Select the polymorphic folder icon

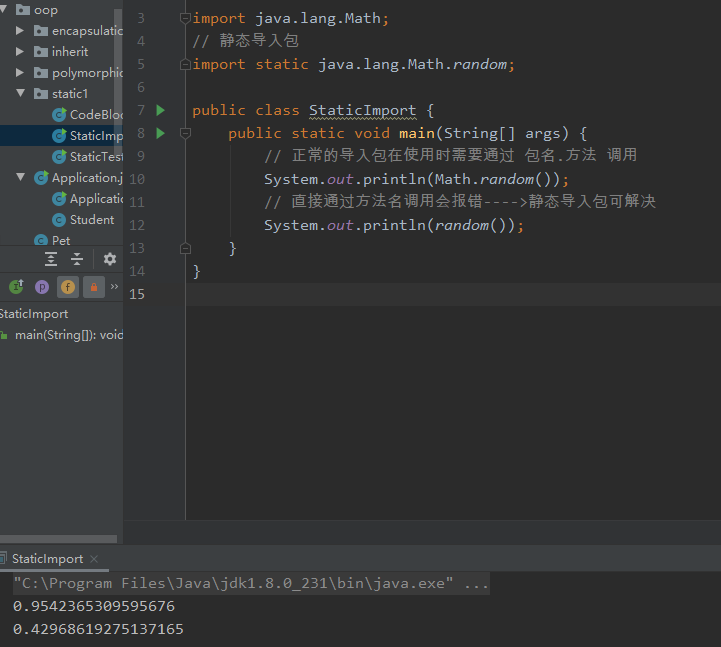(41, 73)
